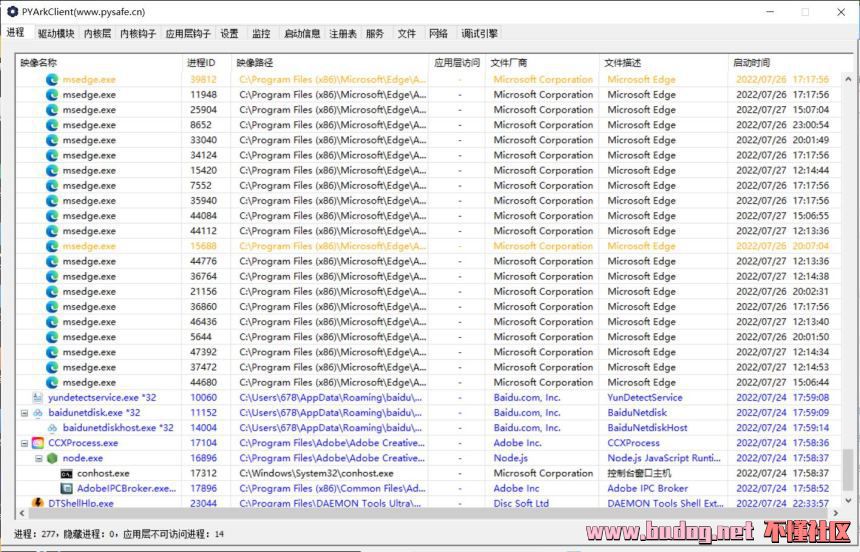Click the Edge icon for process 15420
Viewport: 860px width, 552px height.
click(x=52, y=171)
